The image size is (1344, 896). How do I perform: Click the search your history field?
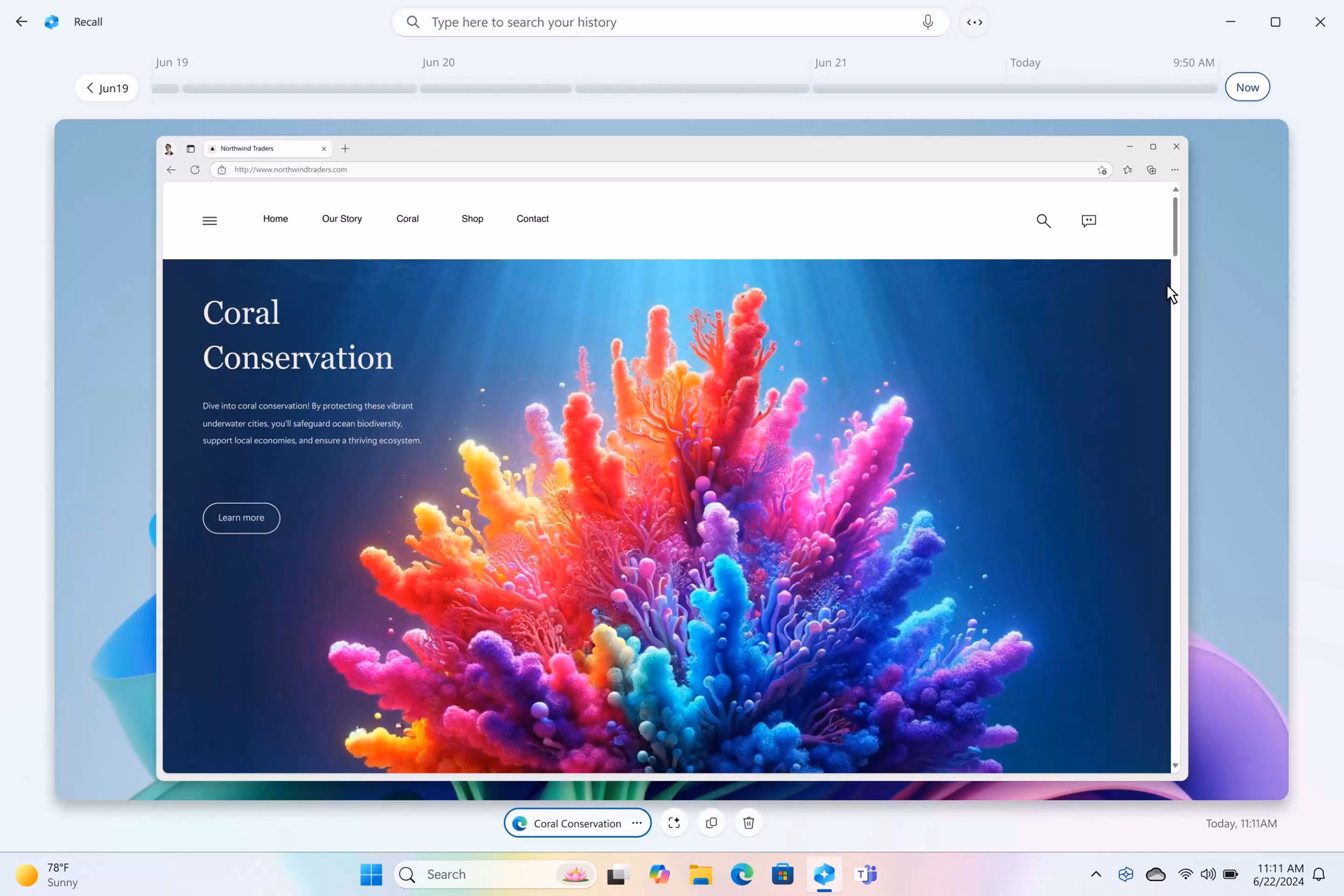point(657,22)
